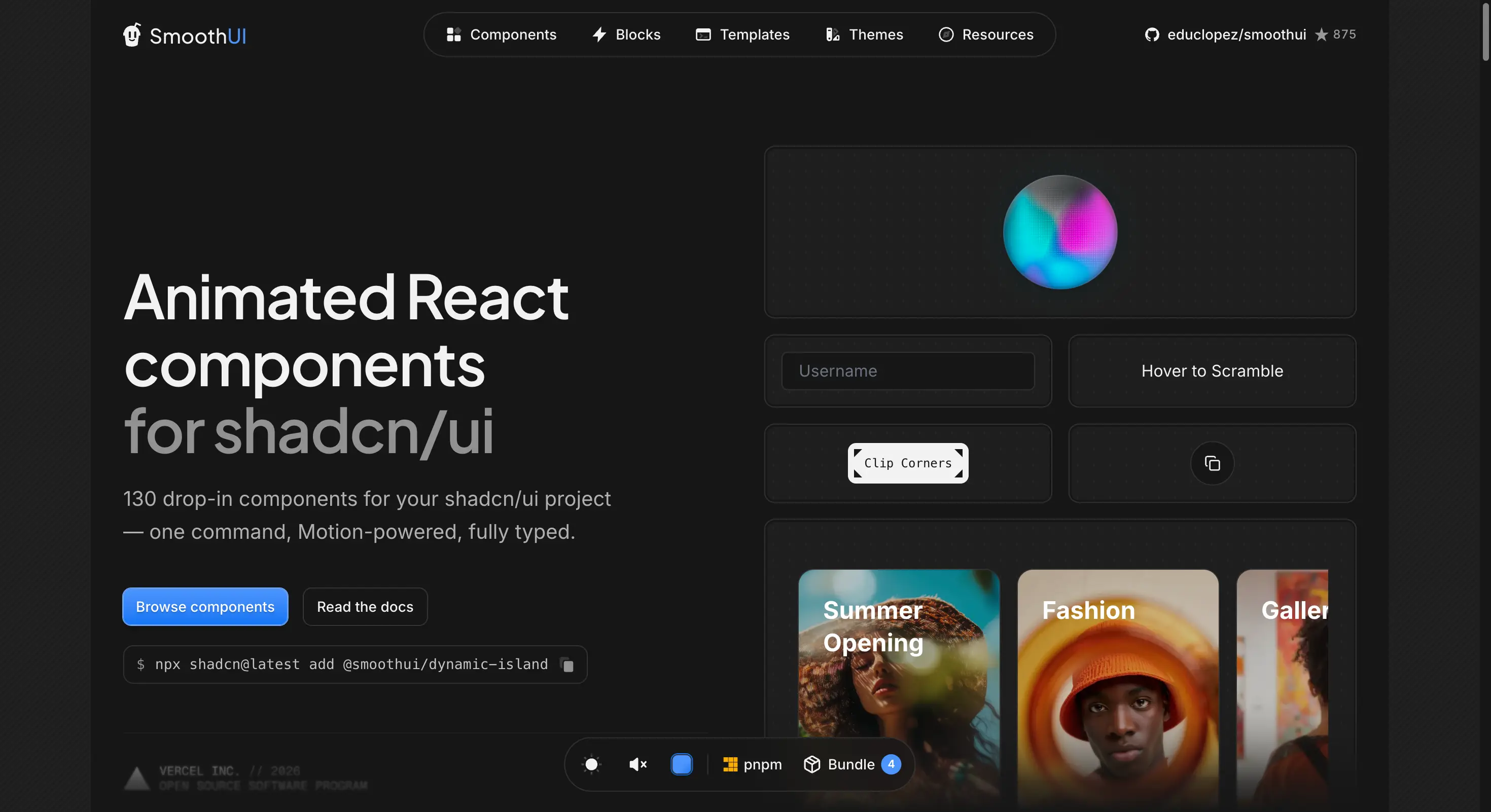
Task: Open educlopez/smoothui repository link
Action: pos(1236,34)
